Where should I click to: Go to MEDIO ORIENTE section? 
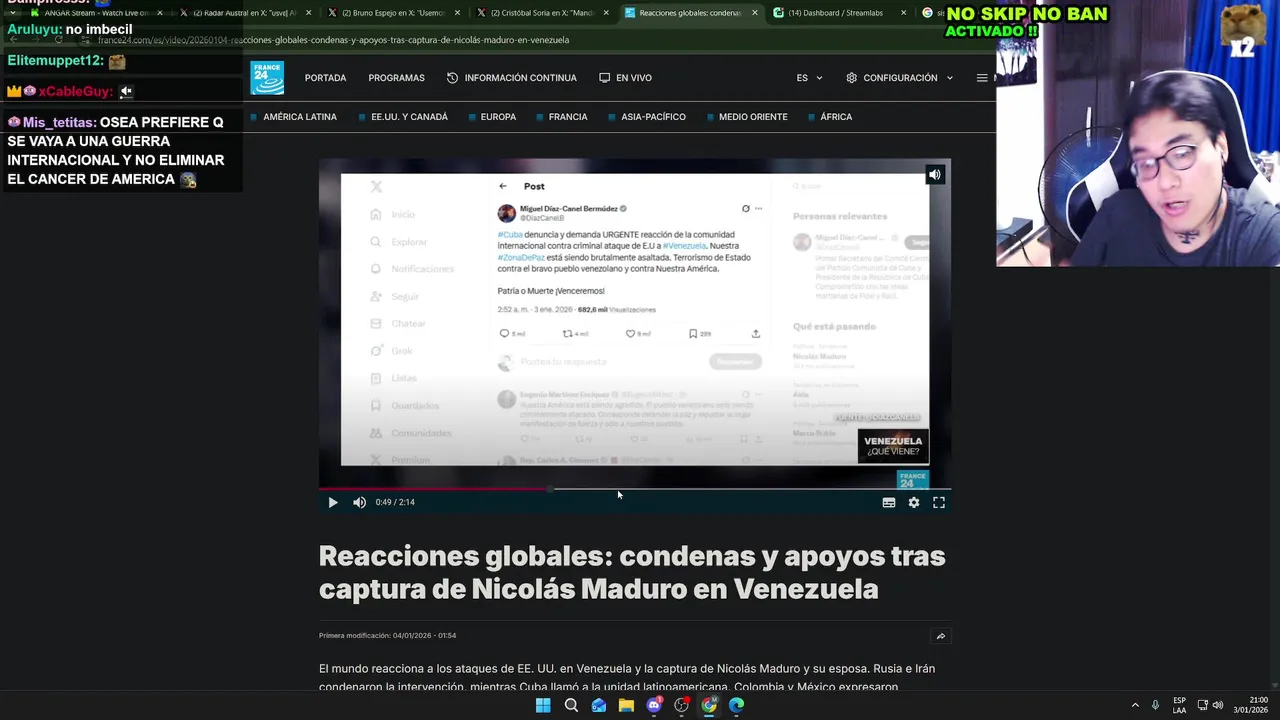(753, 117)
